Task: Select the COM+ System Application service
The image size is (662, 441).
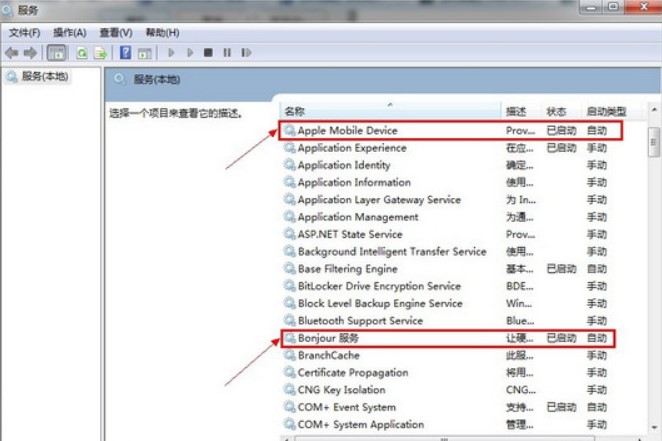Action: [x=450, y=425]
